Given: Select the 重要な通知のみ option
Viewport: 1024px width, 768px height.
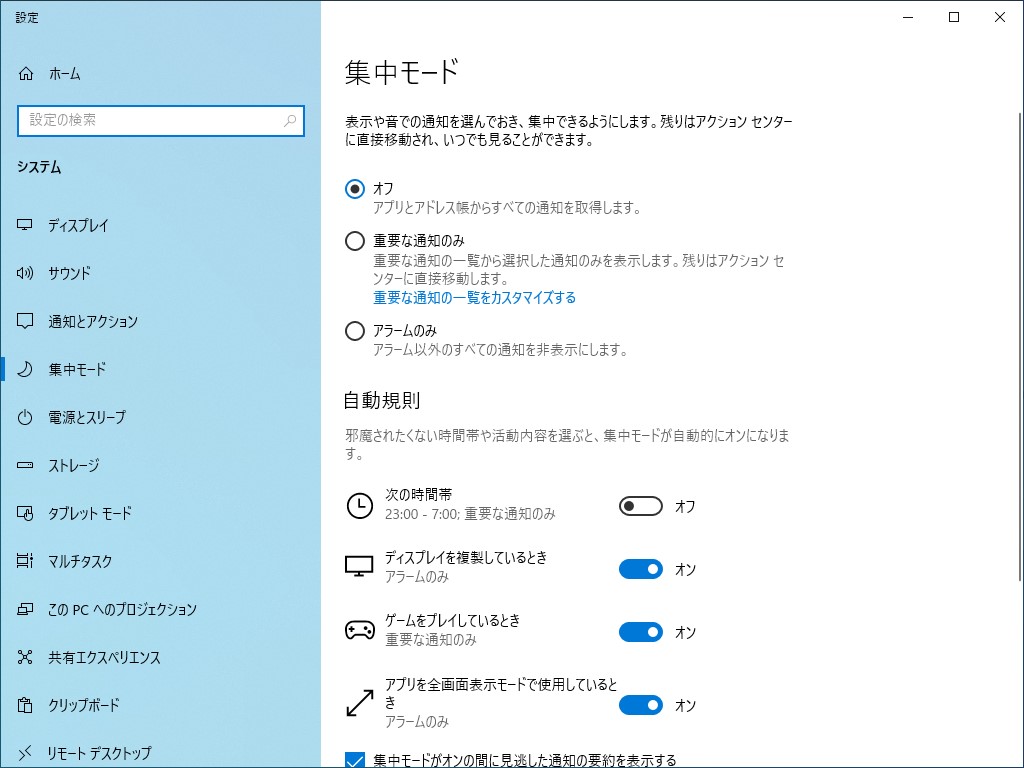Looking at the screenshot, I should coord(355,240).
